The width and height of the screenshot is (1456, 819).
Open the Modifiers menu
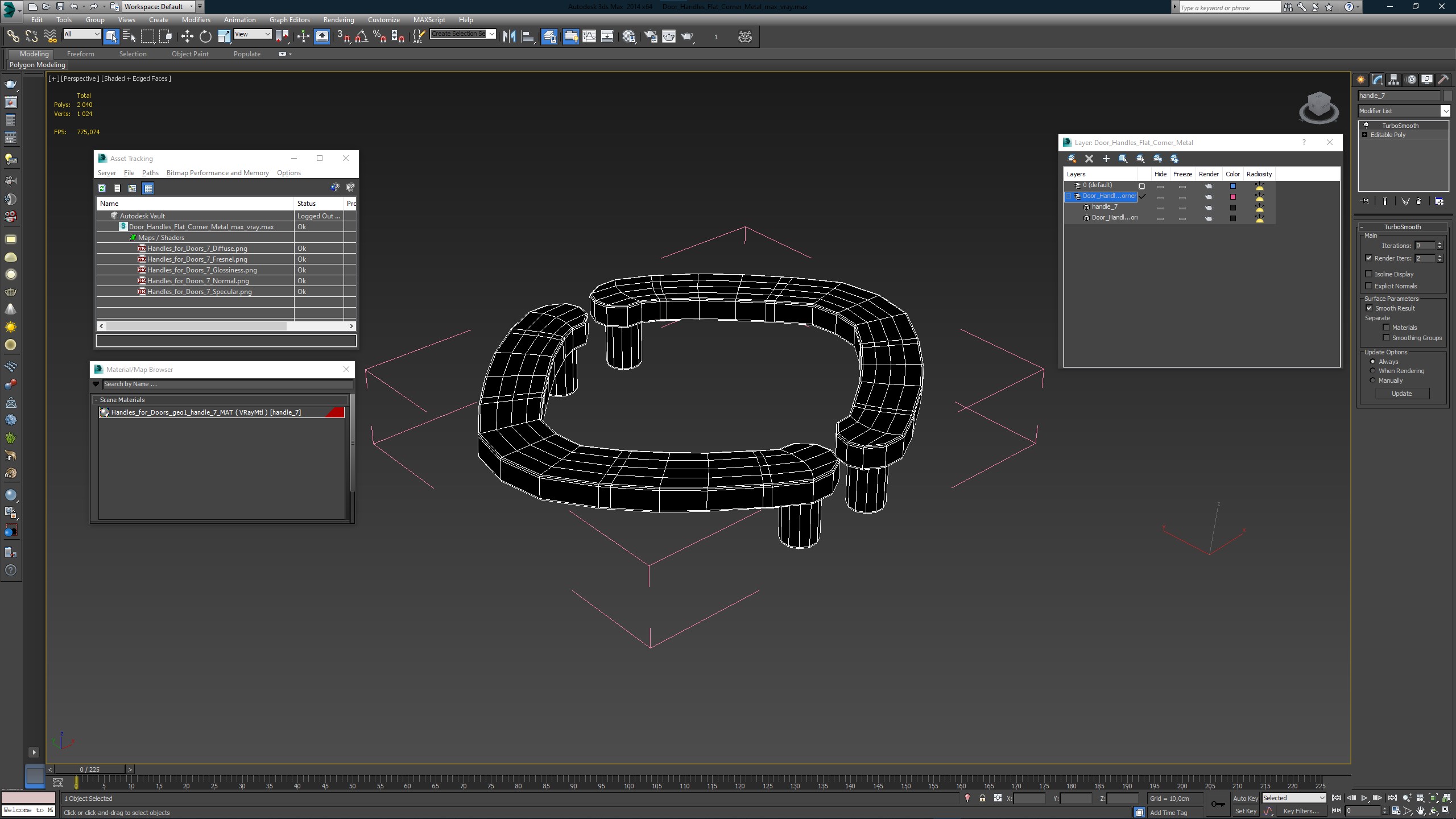(196, 20)
